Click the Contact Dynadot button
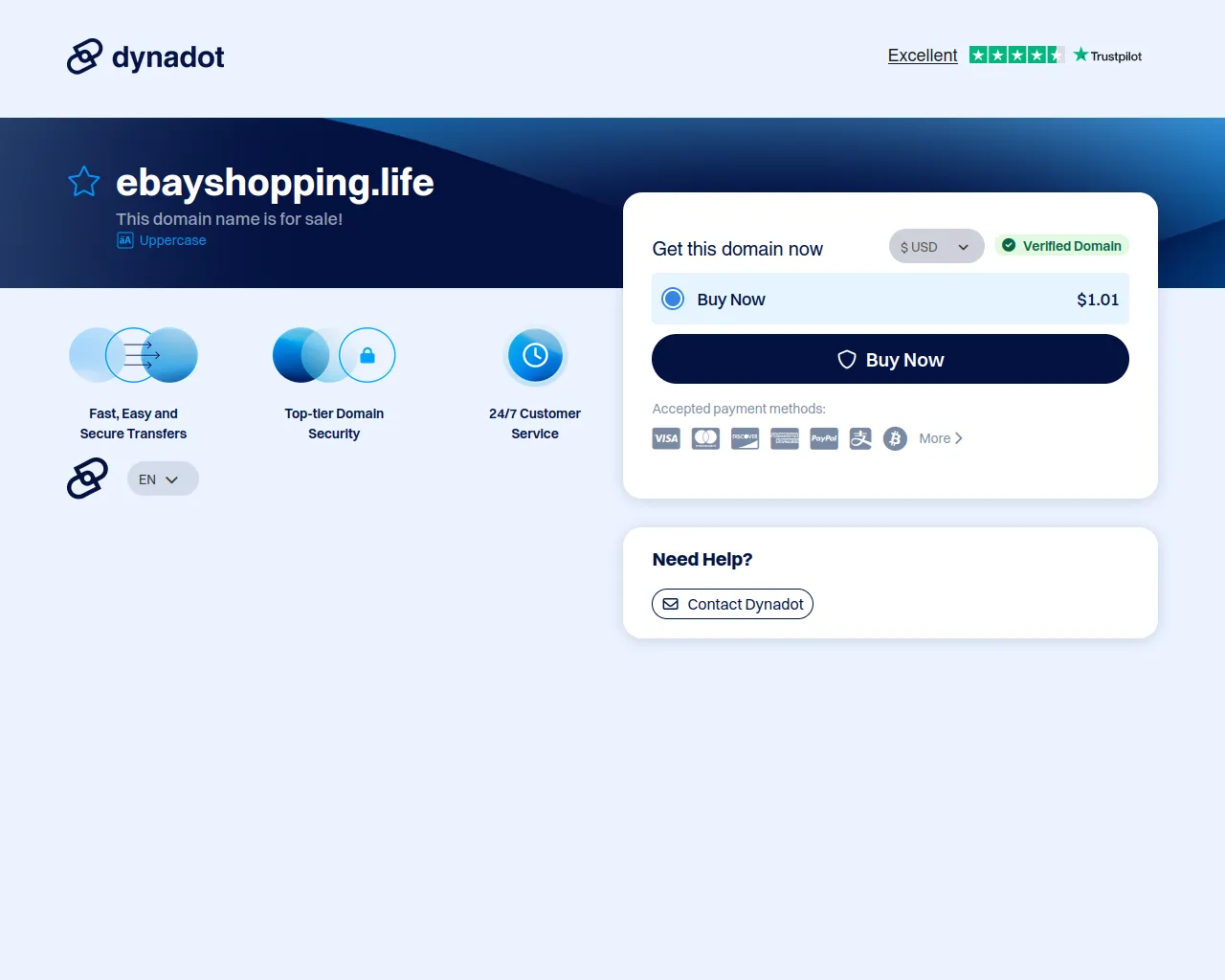The image size is (1225, 980). click(732, 604)
